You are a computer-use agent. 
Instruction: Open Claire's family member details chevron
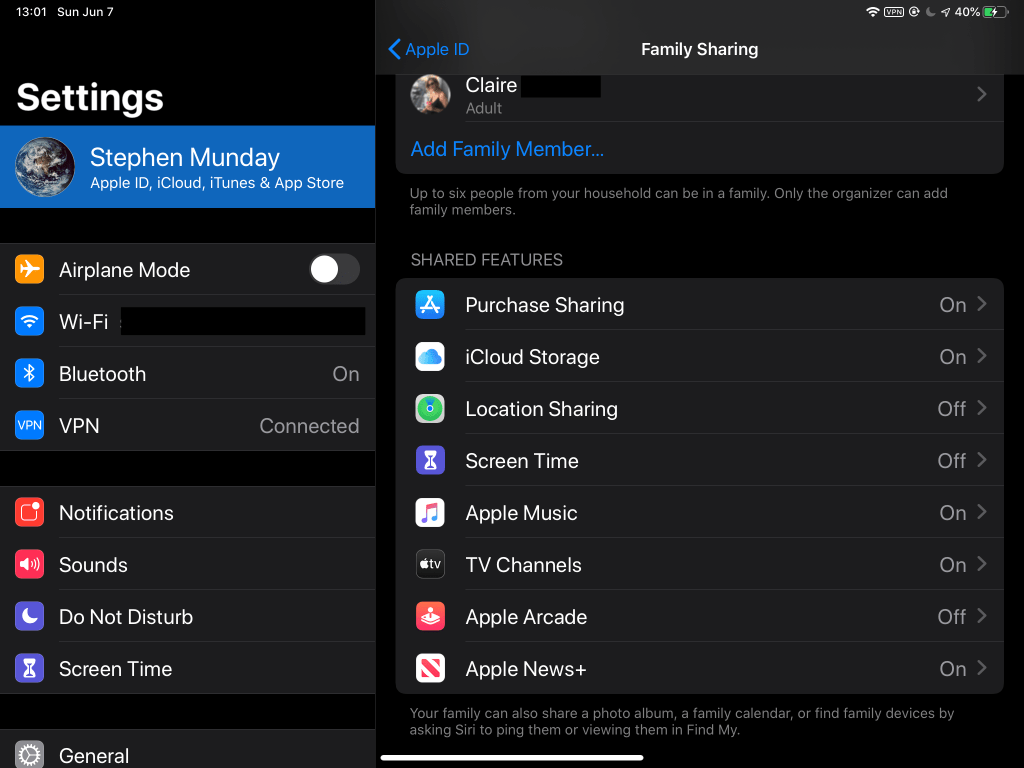pyautogui.click(x=982, y=94)
